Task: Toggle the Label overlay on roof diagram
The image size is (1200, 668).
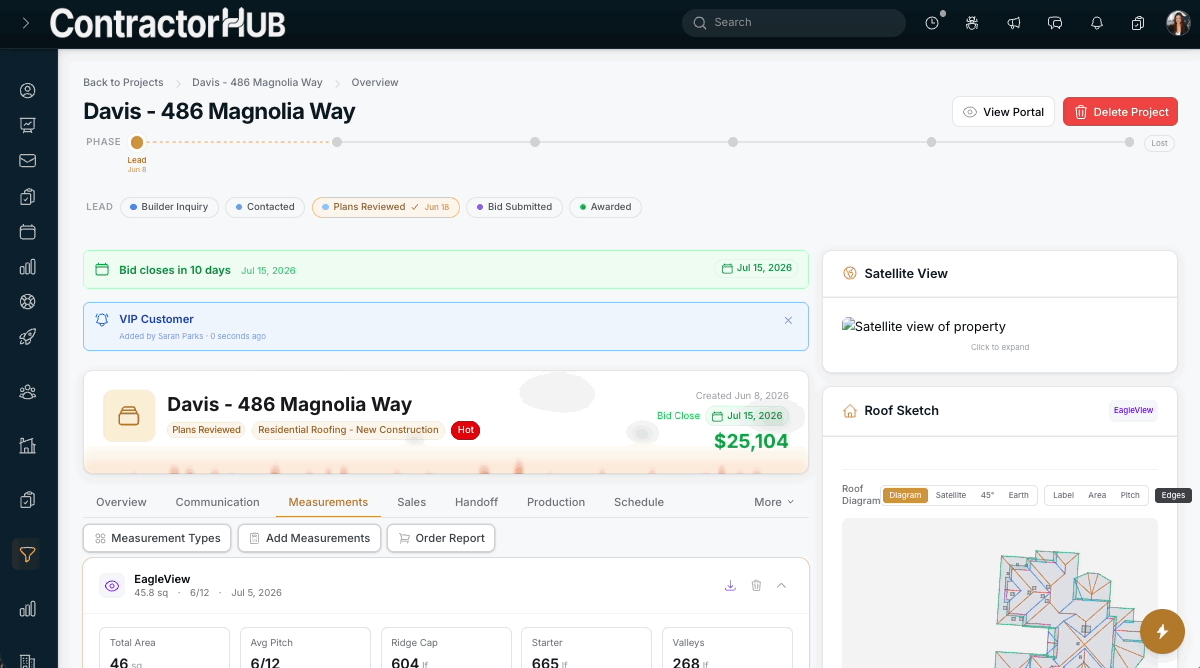Action: coord(1063,495)
